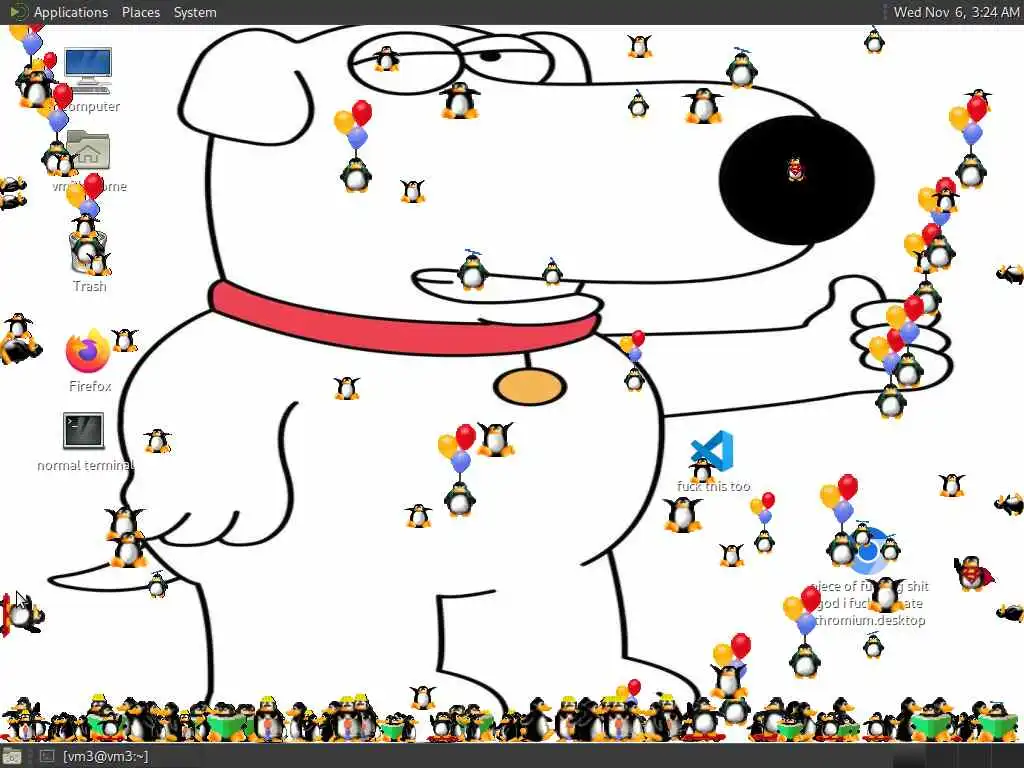Select the normal terminal desktop icon

point(84,431)
